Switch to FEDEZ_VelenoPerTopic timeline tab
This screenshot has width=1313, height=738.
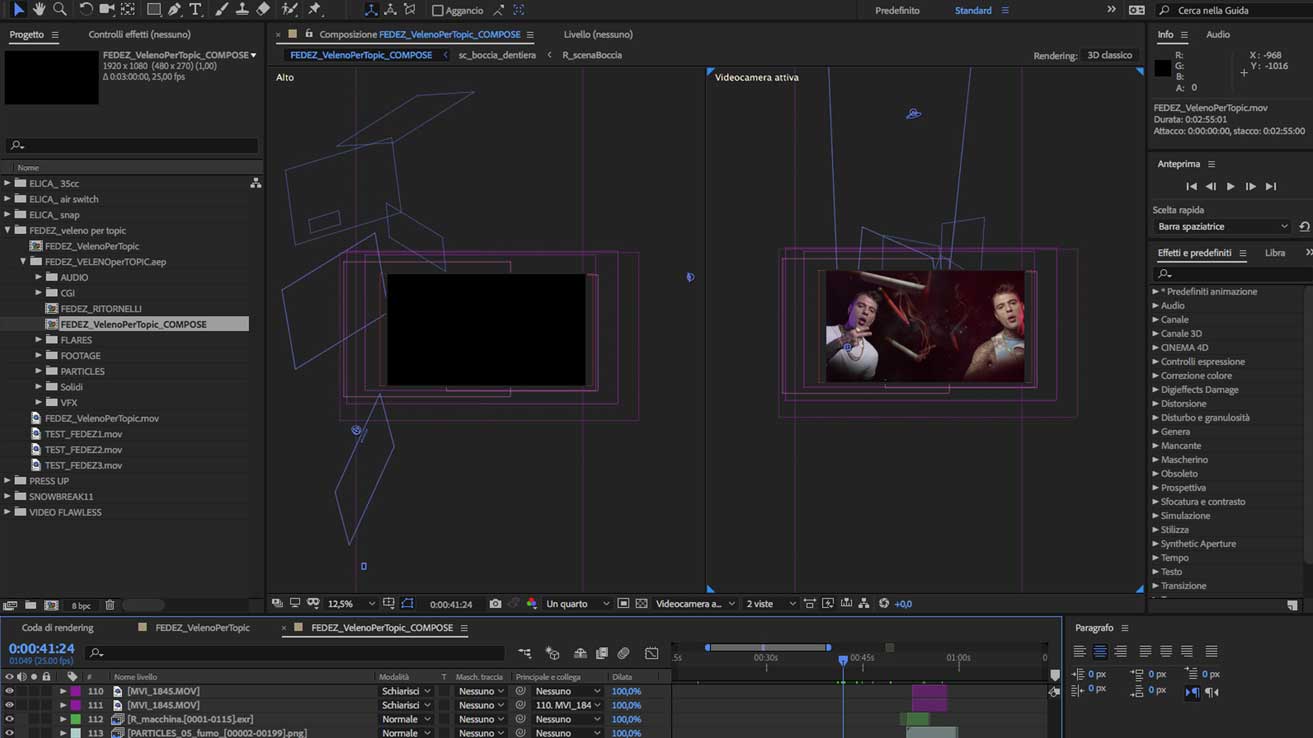pyautogui.click(x=203, y=628)
